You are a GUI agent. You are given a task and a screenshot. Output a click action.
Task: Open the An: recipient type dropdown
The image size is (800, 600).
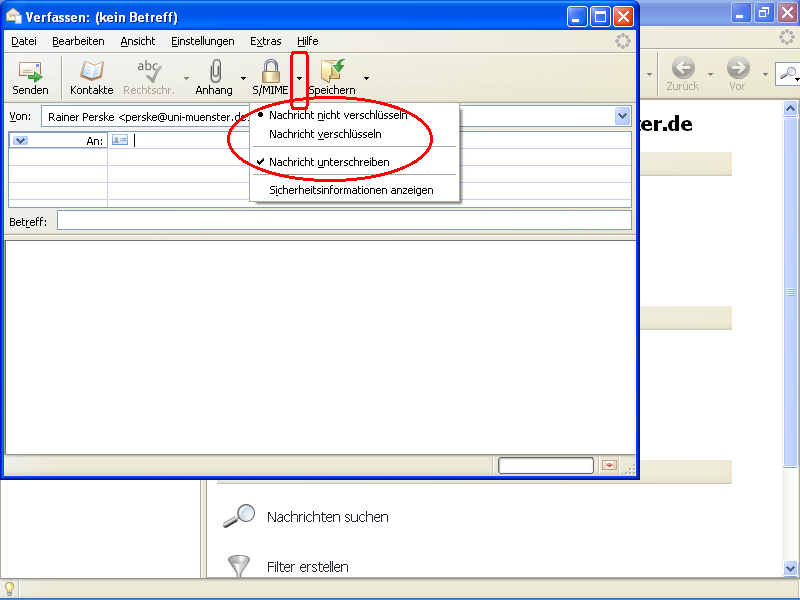tap(20, 140)
